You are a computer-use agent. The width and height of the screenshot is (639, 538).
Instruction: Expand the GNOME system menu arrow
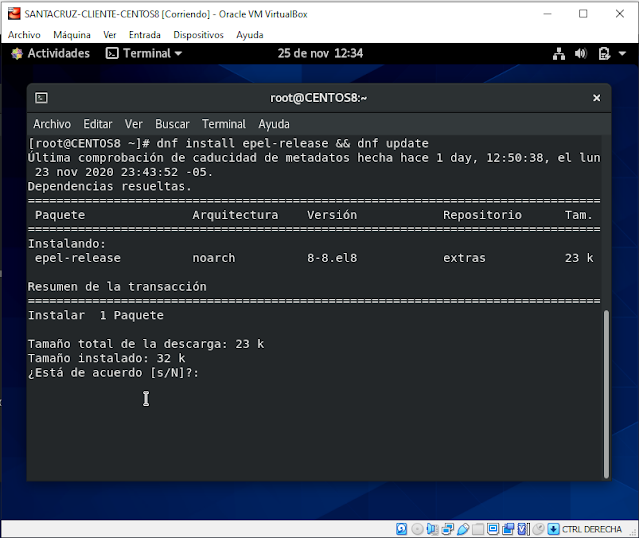[x=622, y=53]
